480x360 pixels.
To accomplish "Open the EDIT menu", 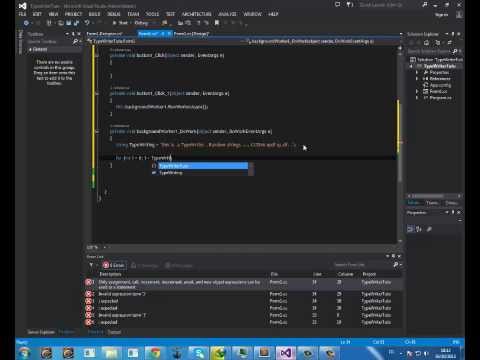I will click(x=37, y=14).
